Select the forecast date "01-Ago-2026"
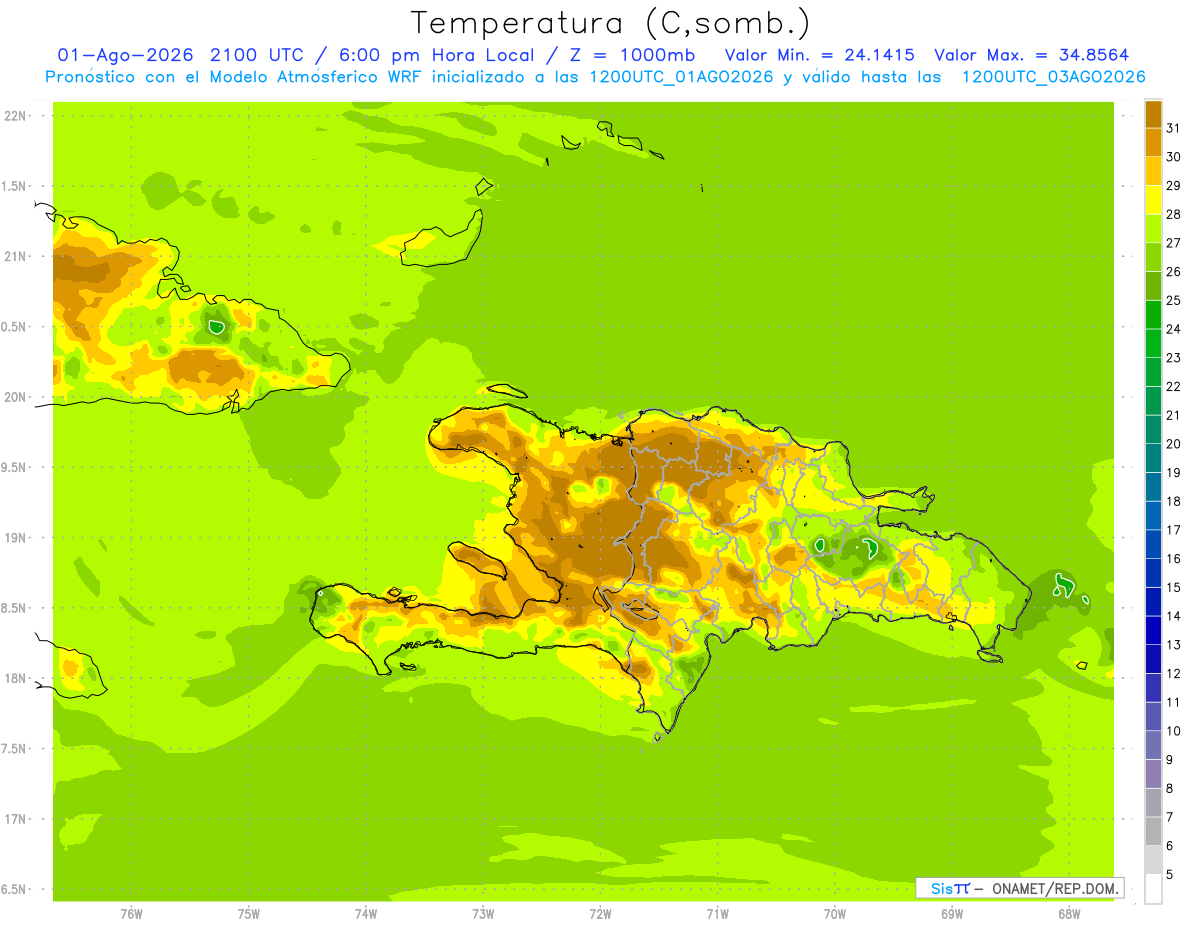Viewport: 1200px width, 927px height. tap(124, 55)
